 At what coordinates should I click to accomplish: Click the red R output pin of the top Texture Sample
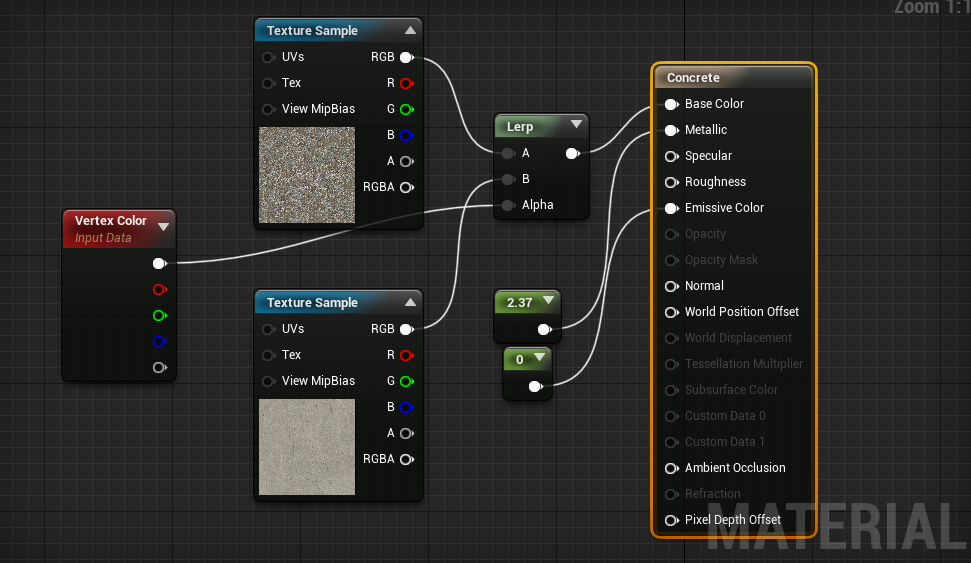407,83
